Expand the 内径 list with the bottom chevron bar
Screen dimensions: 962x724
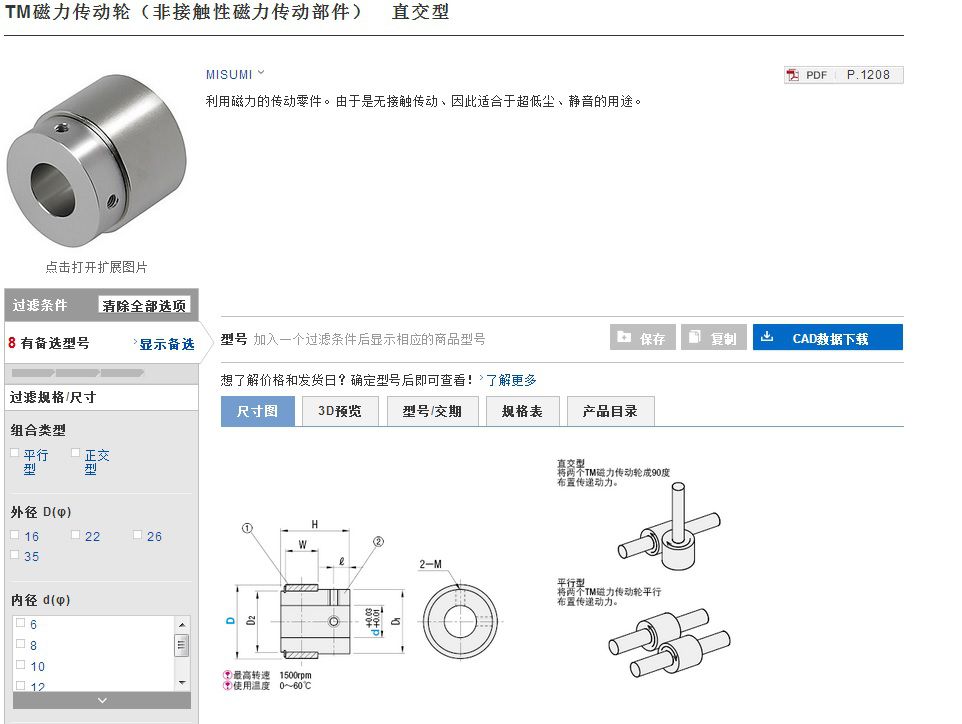pos(101,701)
